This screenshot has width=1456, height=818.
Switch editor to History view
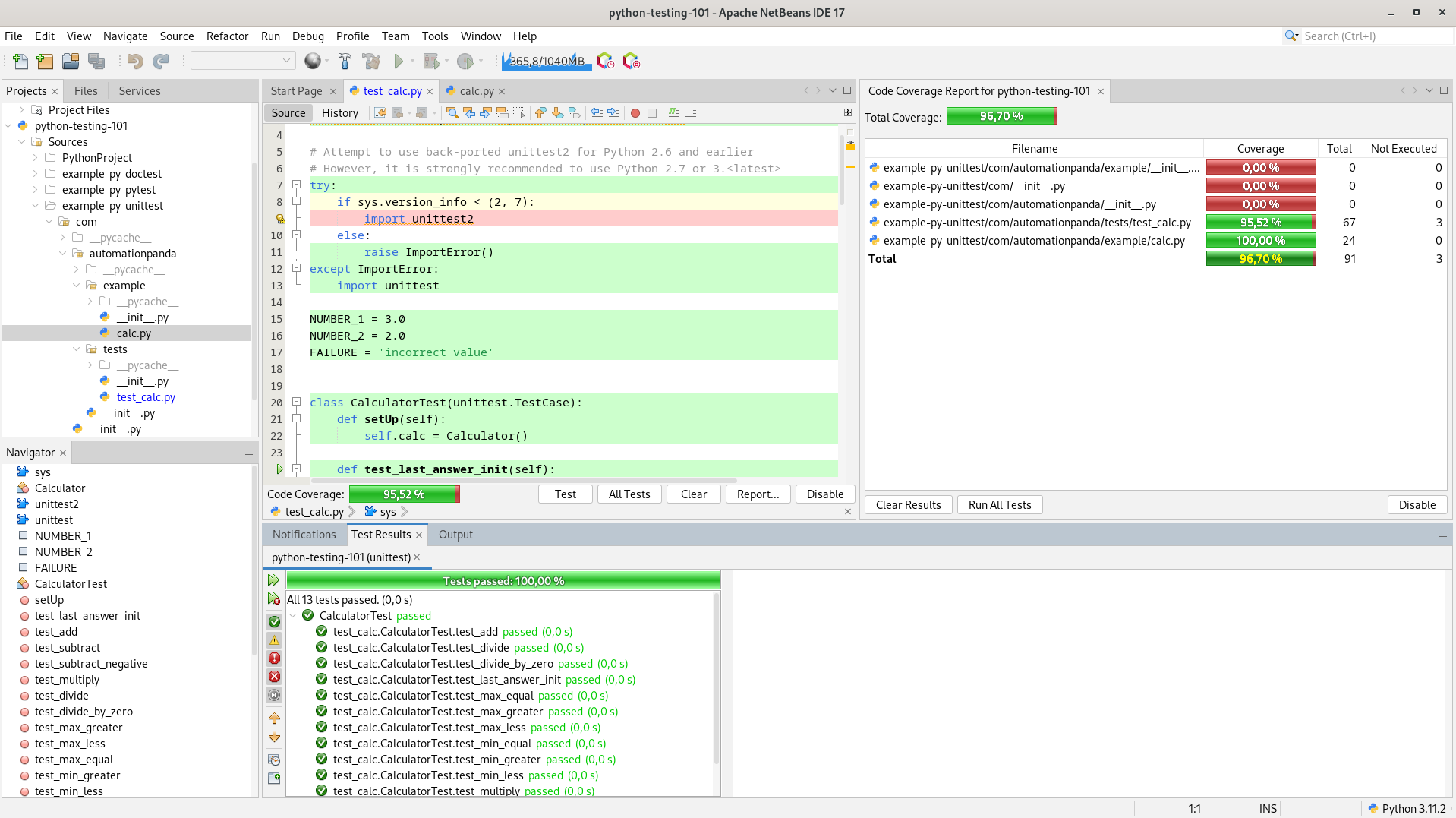[x=339, y=113]
